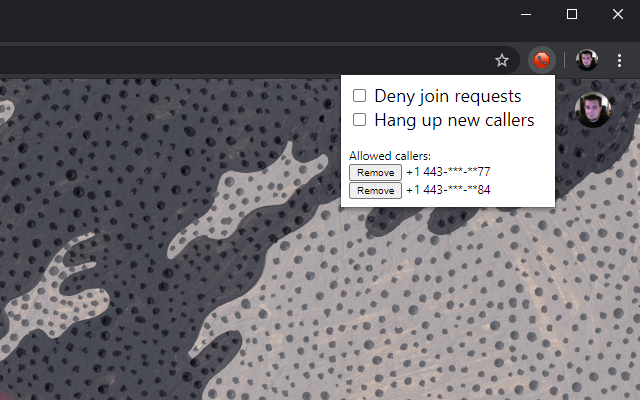Select the Deny join requests label
640x400 pixels.
448,96
